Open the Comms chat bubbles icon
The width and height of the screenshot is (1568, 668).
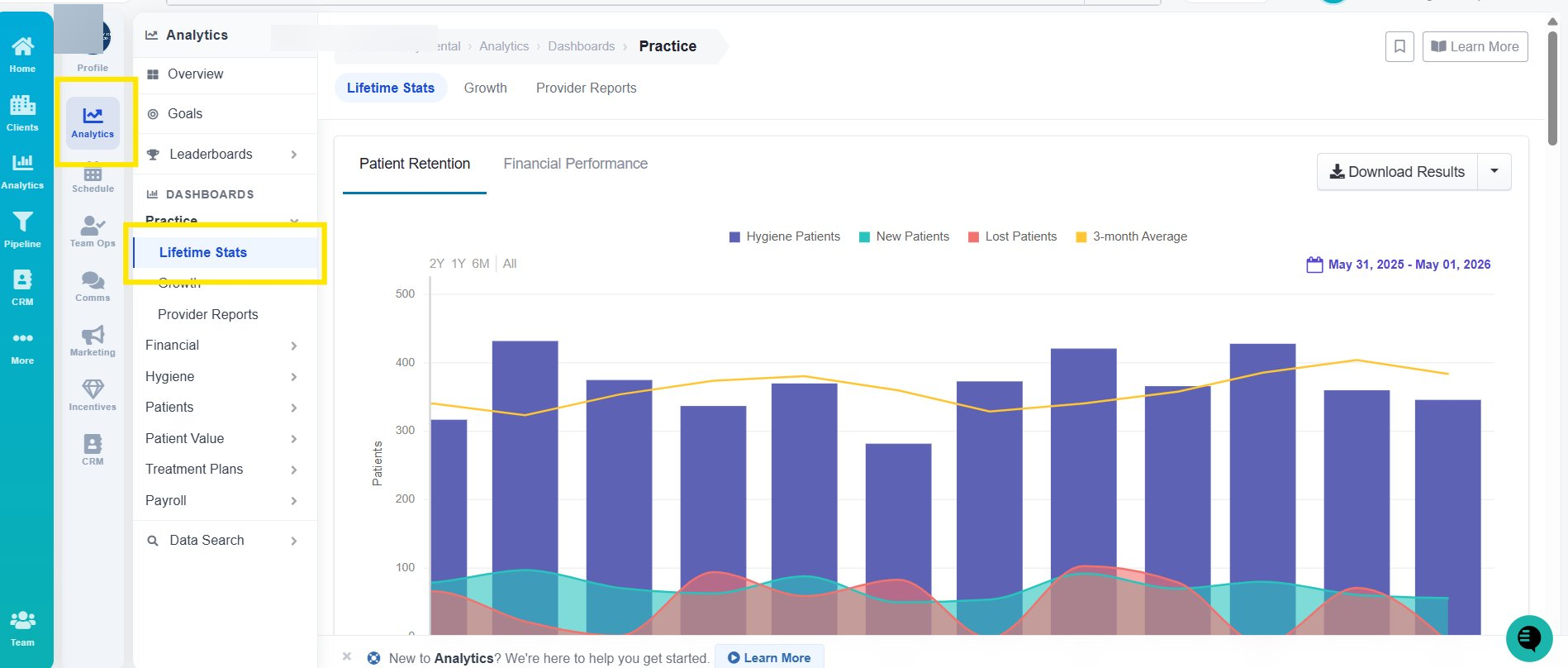[x=93, y=280]
